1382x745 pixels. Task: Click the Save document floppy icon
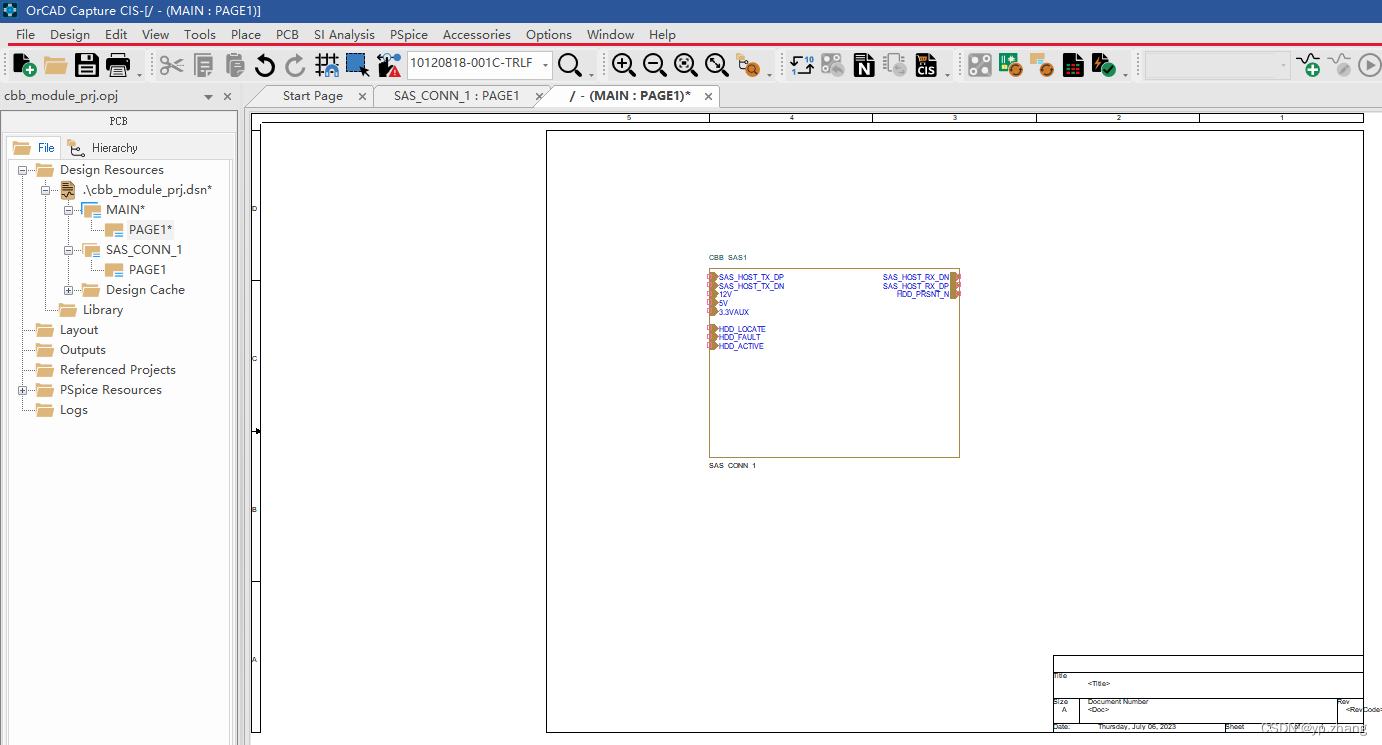pyautogui.click(x=87, y=66)
